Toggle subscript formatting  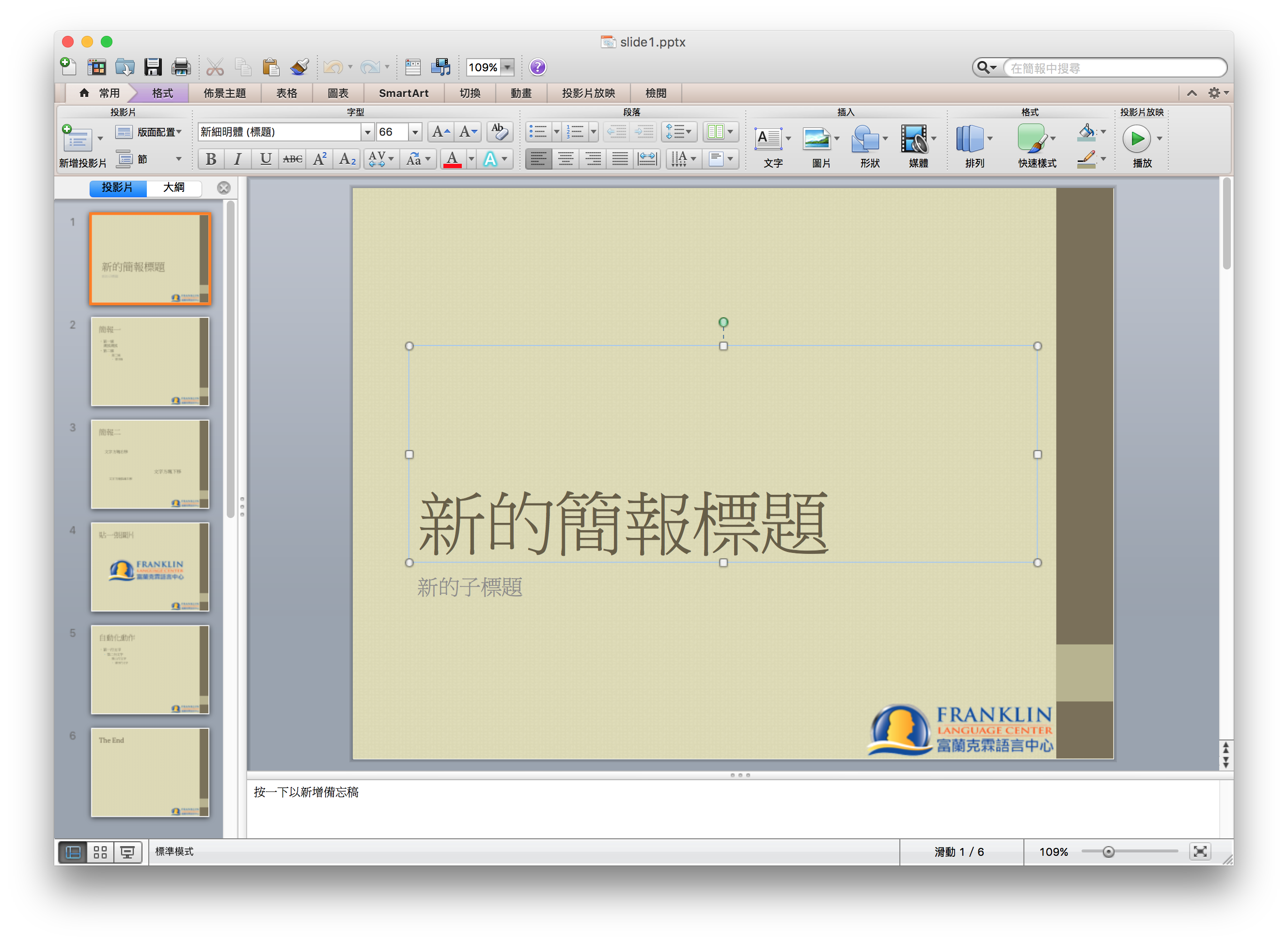(x=347, y=159)
